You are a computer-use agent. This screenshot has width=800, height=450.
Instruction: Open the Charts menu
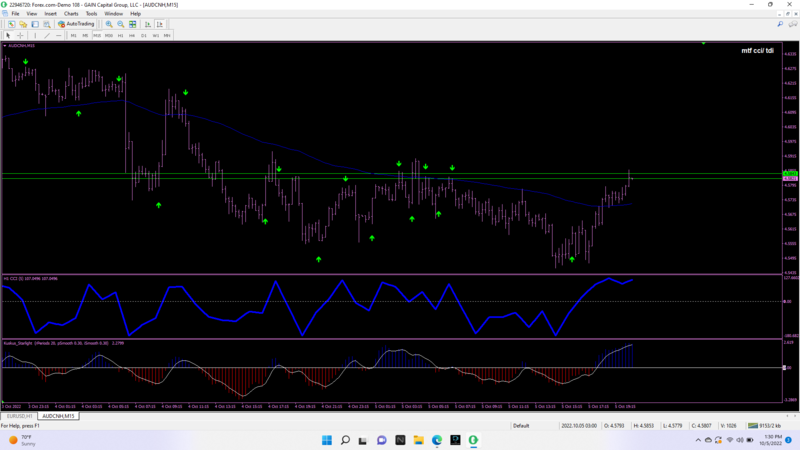[x=71, y=14]
